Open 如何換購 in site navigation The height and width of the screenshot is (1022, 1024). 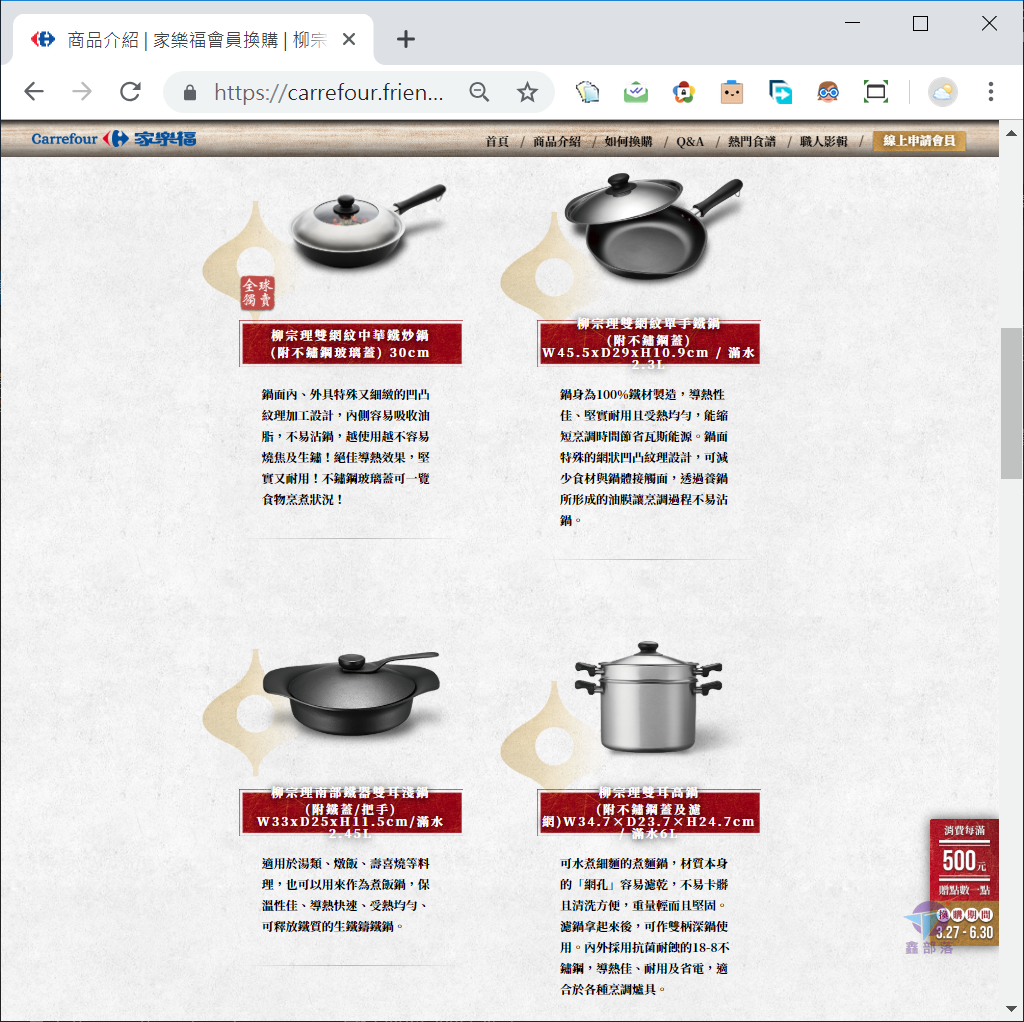click(x=628, y=141)
